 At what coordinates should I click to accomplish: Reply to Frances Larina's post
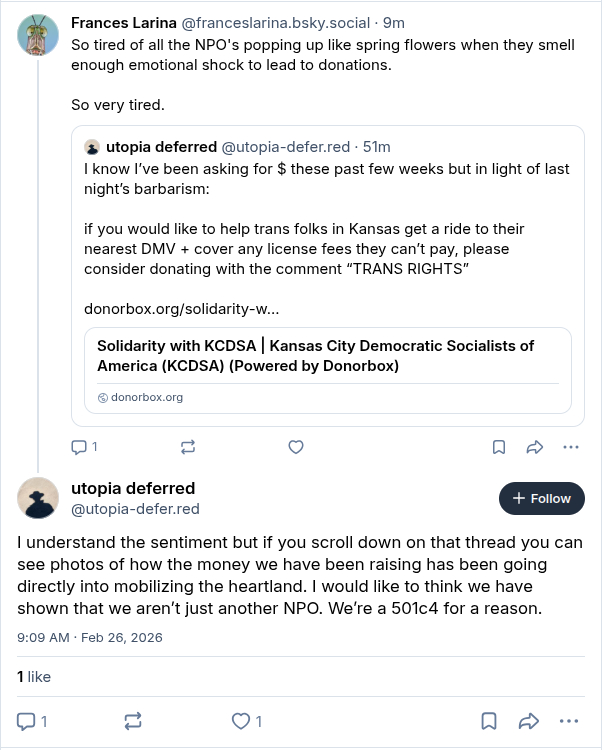coord(82,447)
